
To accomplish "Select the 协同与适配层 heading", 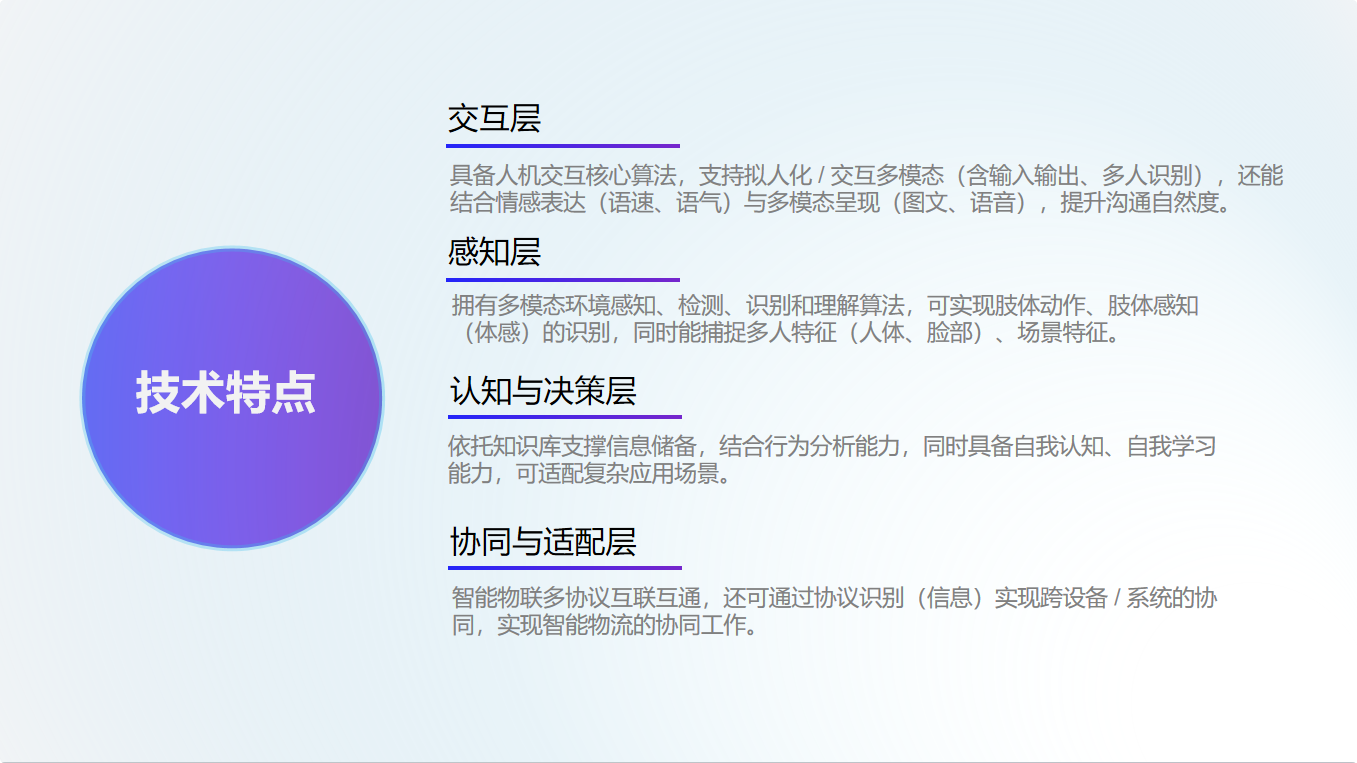I will pos(543,543).
